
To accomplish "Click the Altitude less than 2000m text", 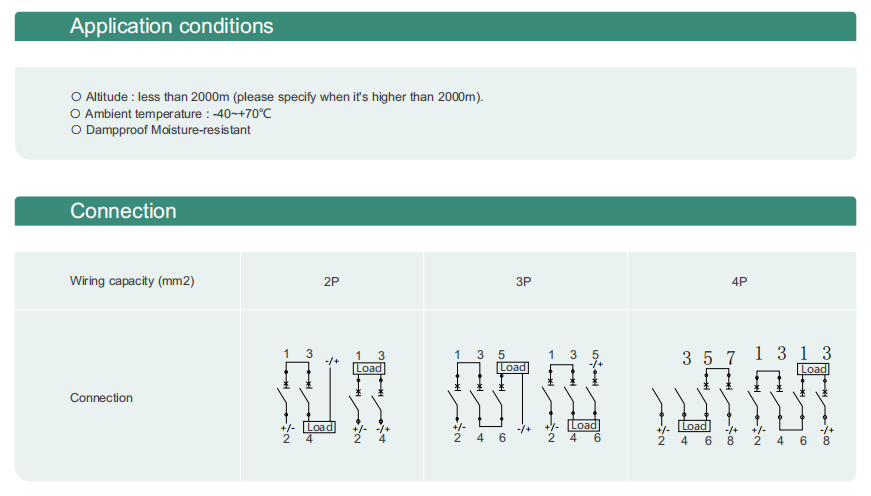I will [284, 97].
